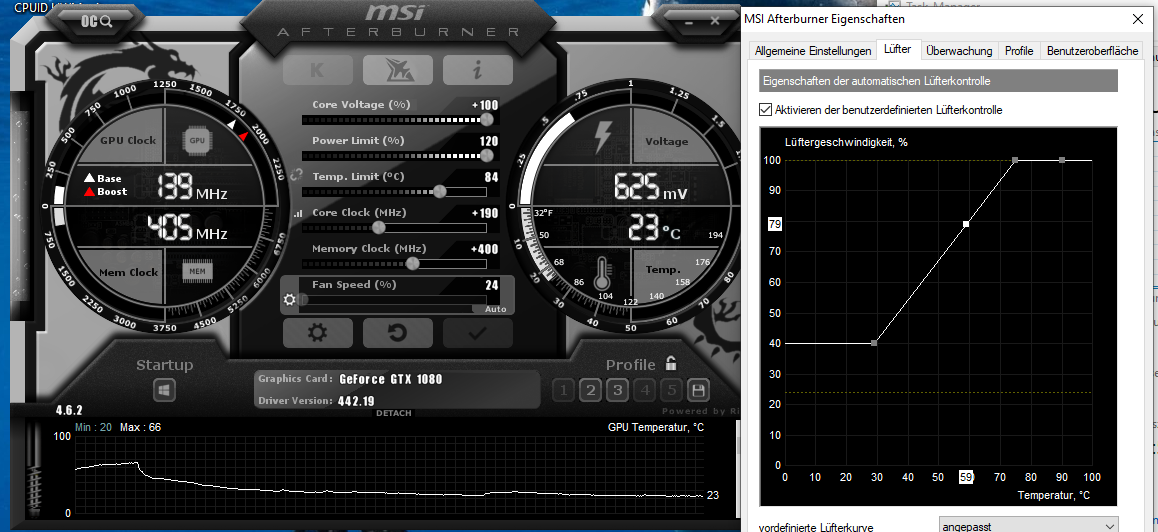Uncheck Aktivieren der benutzerdefinierten Lüfterkontrolle
Screen dimensions: 1158x532
pos(766,110)
